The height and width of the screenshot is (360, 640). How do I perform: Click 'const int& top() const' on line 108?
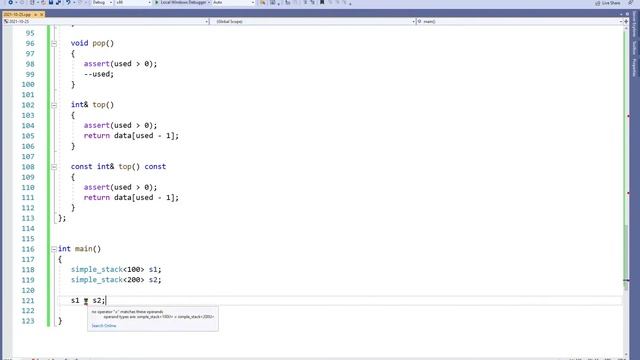coord(118,167)
